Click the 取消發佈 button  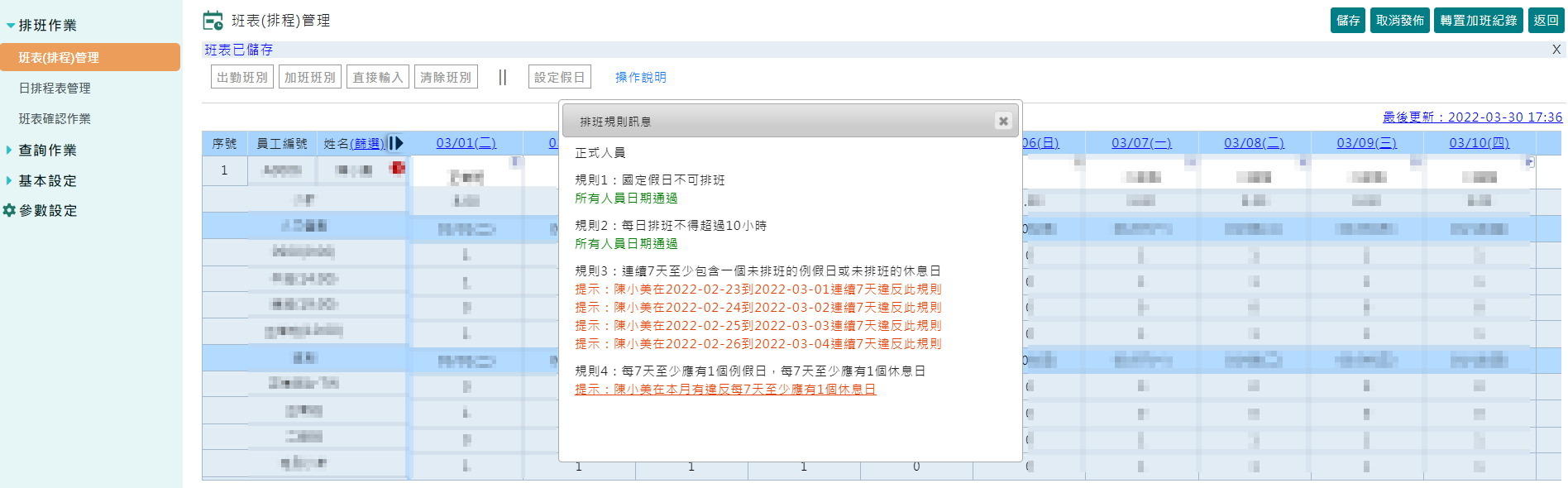pyautogui.click(x=1399, y=21)
